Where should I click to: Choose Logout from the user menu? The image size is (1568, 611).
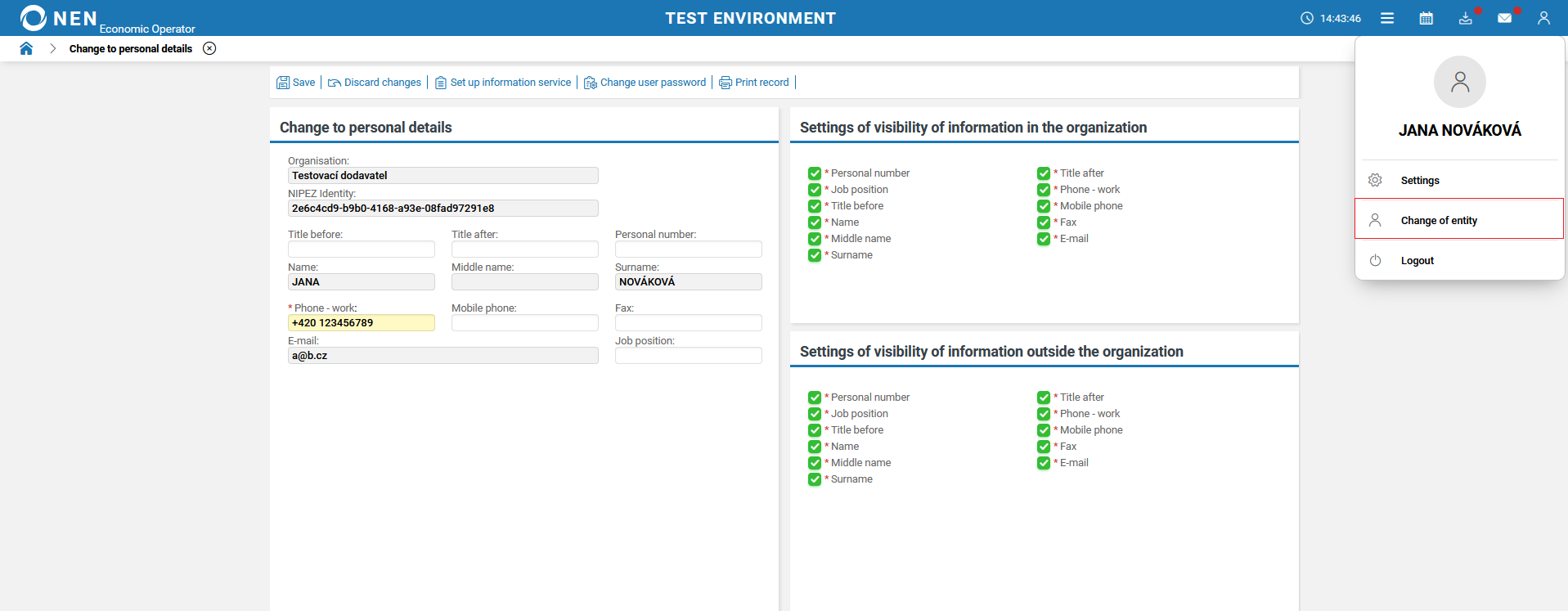click(x=1460, y=260)
